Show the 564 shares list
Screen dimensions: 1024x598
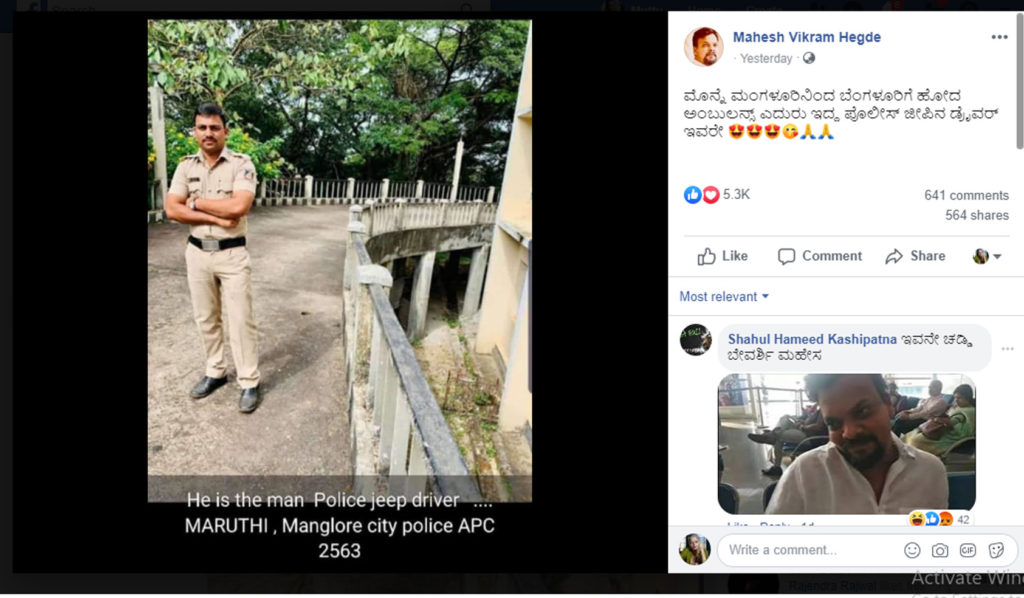click(976, 215)
